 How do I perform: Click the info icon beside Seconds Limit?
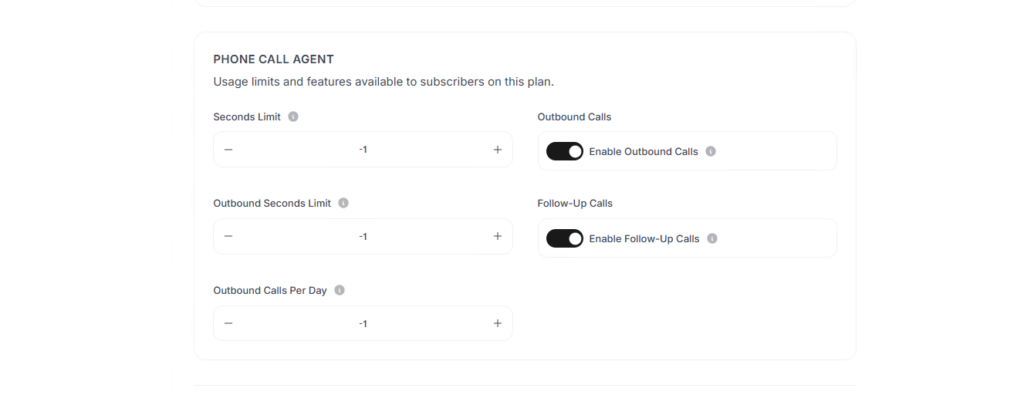click(293, 117)
